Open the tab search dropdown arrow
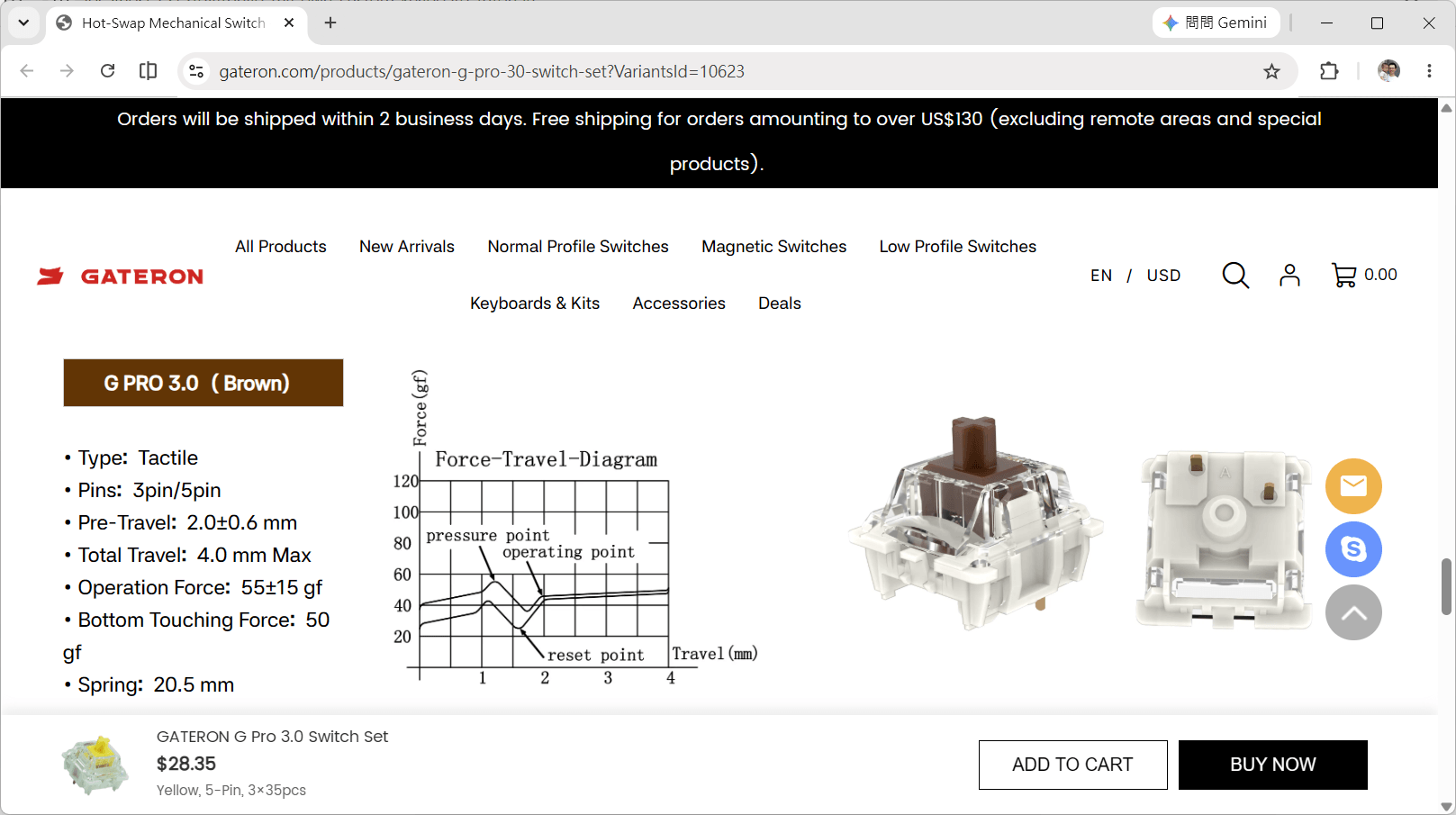The width and height of the screenshot is (1456, 815). (23, 23)
